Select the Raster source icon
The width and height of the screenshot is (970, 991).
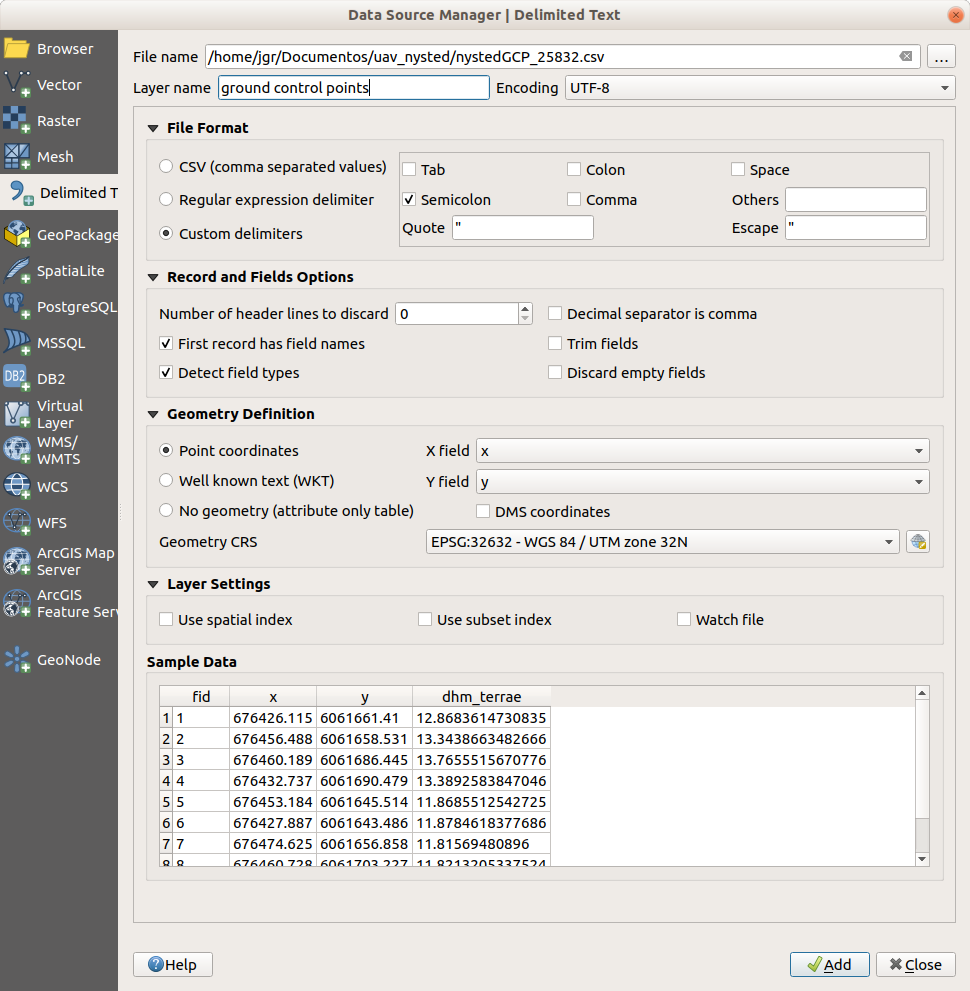[17, 121]
